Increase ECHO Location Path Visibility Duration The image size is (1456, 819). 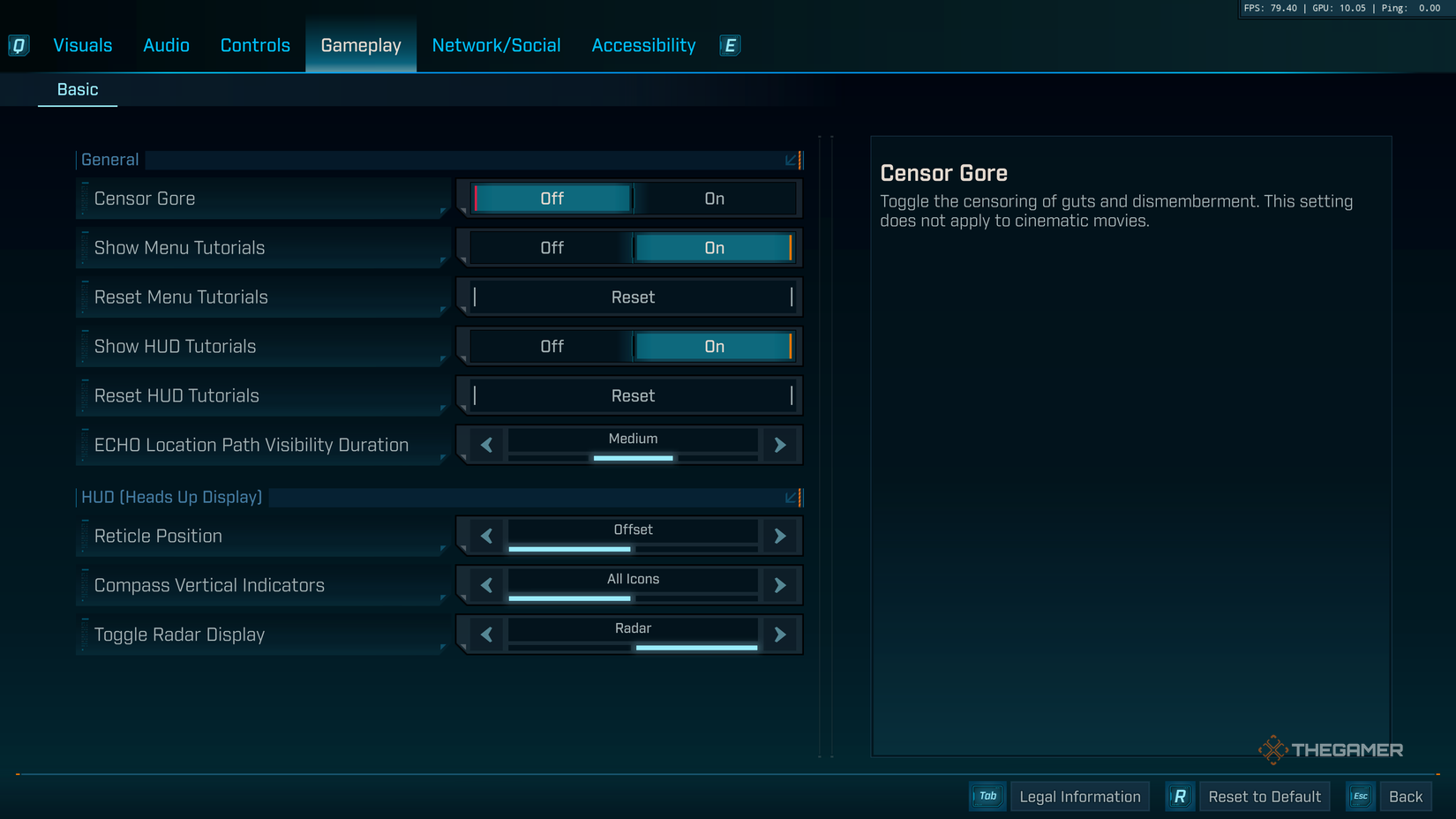(x=780, y=446)
